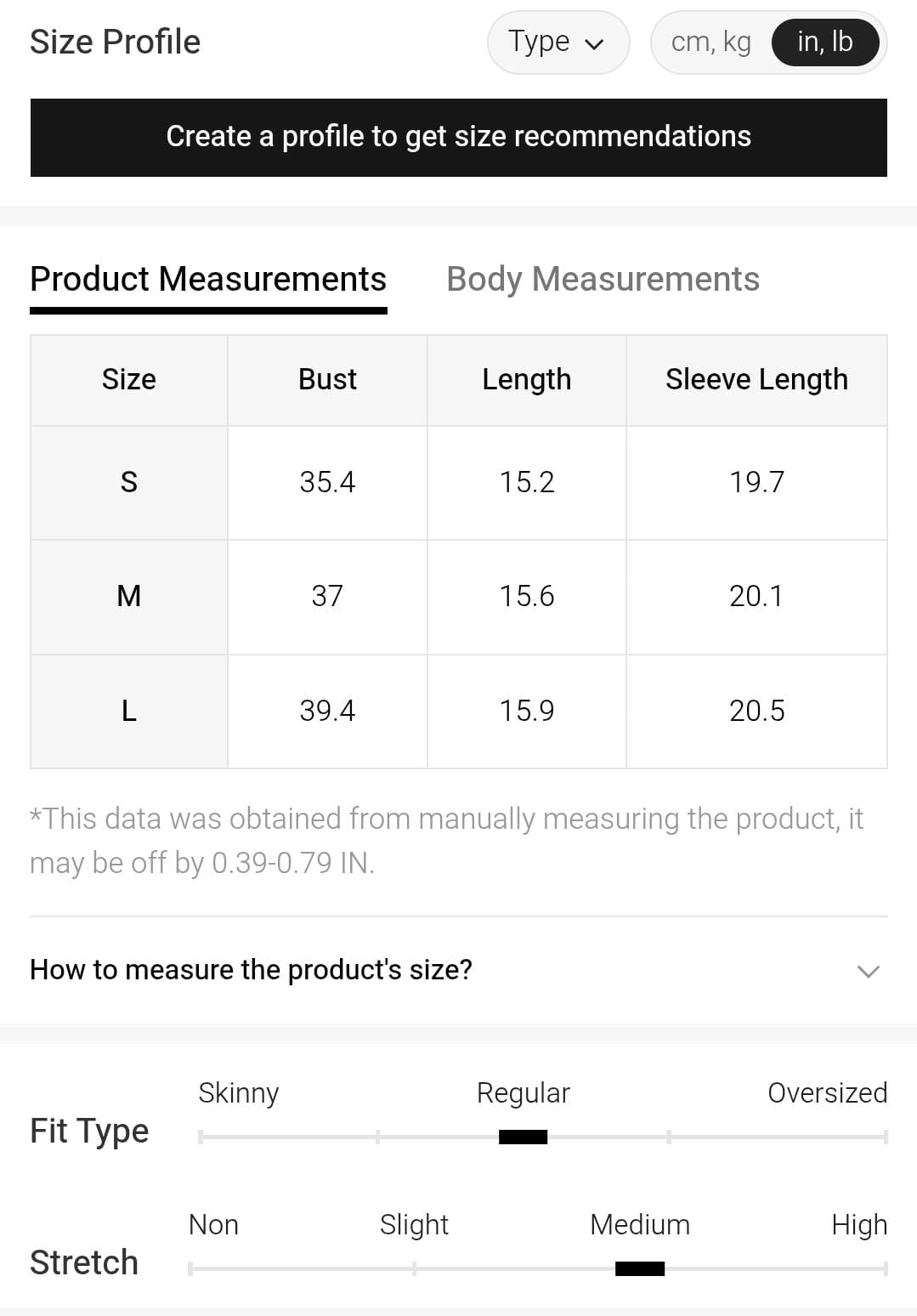Select the Product Measurements tab
The image size is (917, 1316).
pos(208,279)
